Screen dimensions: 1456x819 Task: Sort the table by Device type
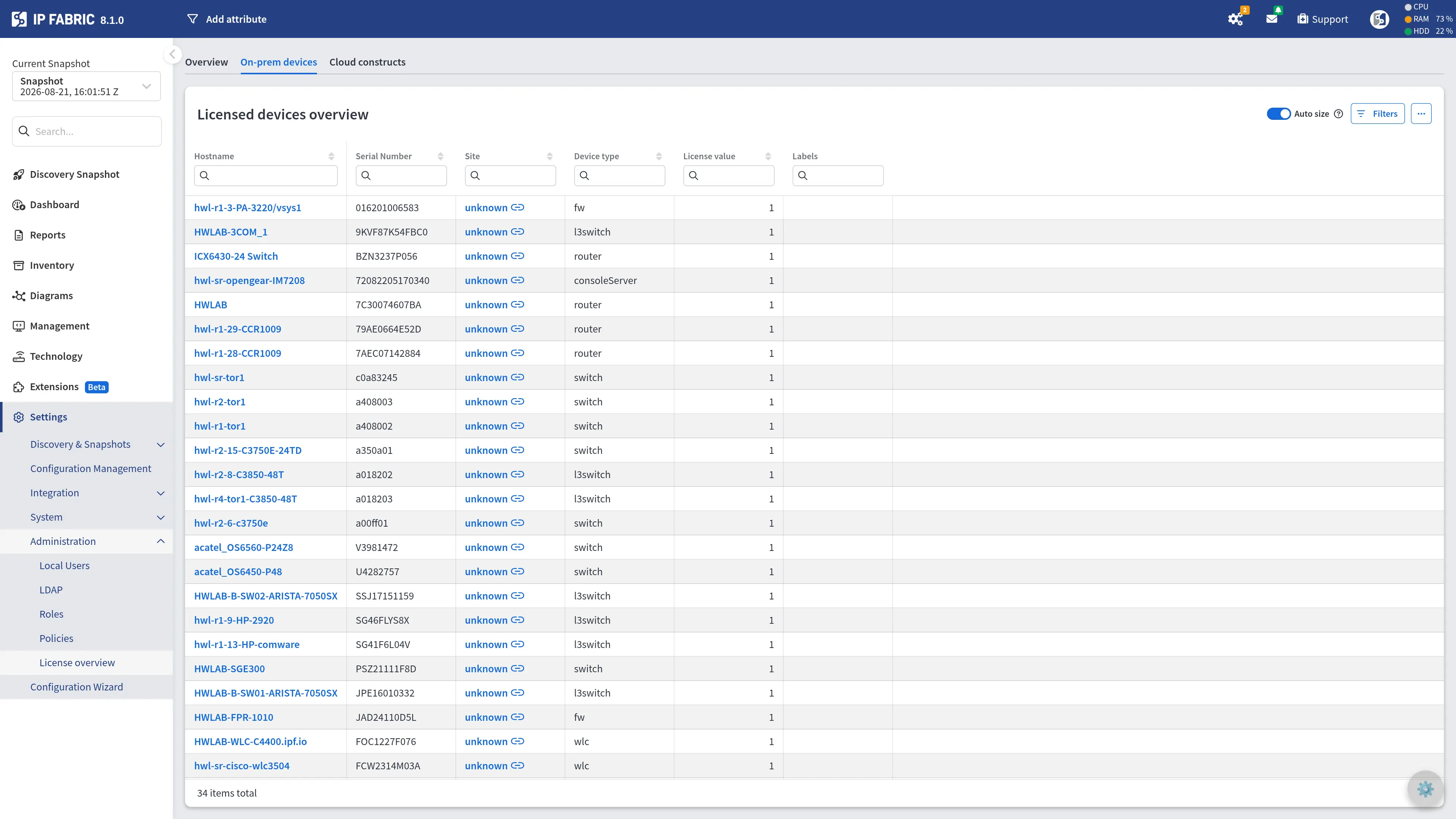pos(659,157)
